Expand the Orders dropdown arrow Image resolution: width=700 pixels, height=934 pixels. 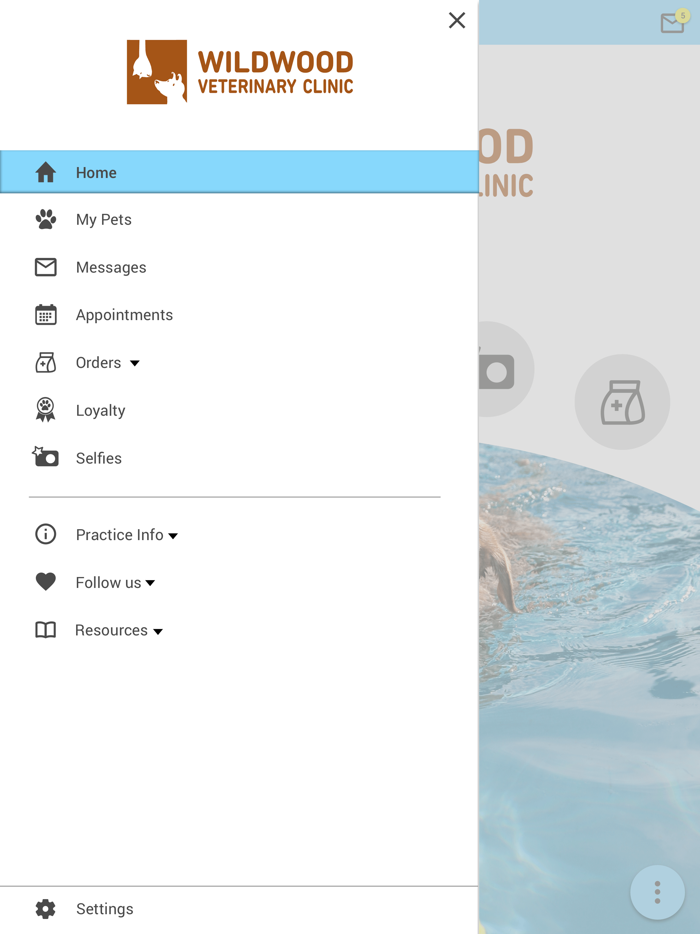pyautogui.click(x=135, y=363)
